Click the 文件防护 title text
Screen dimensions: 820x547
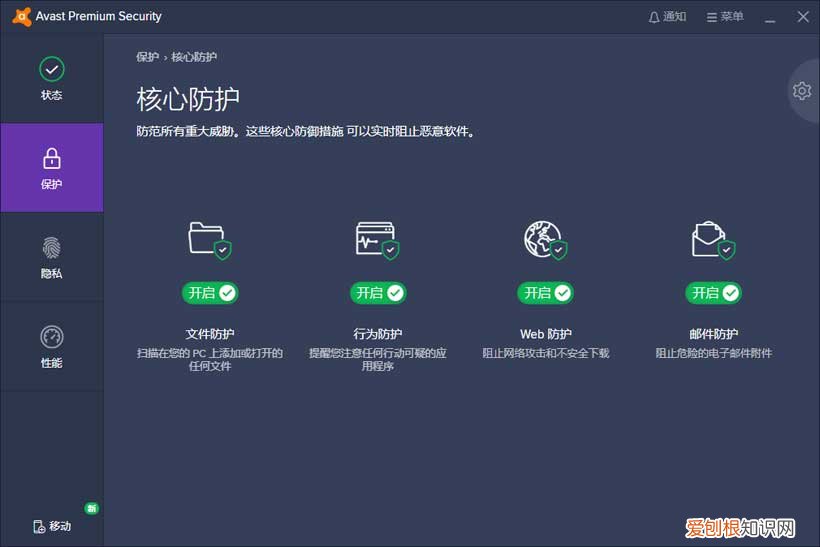pos(210,334)
